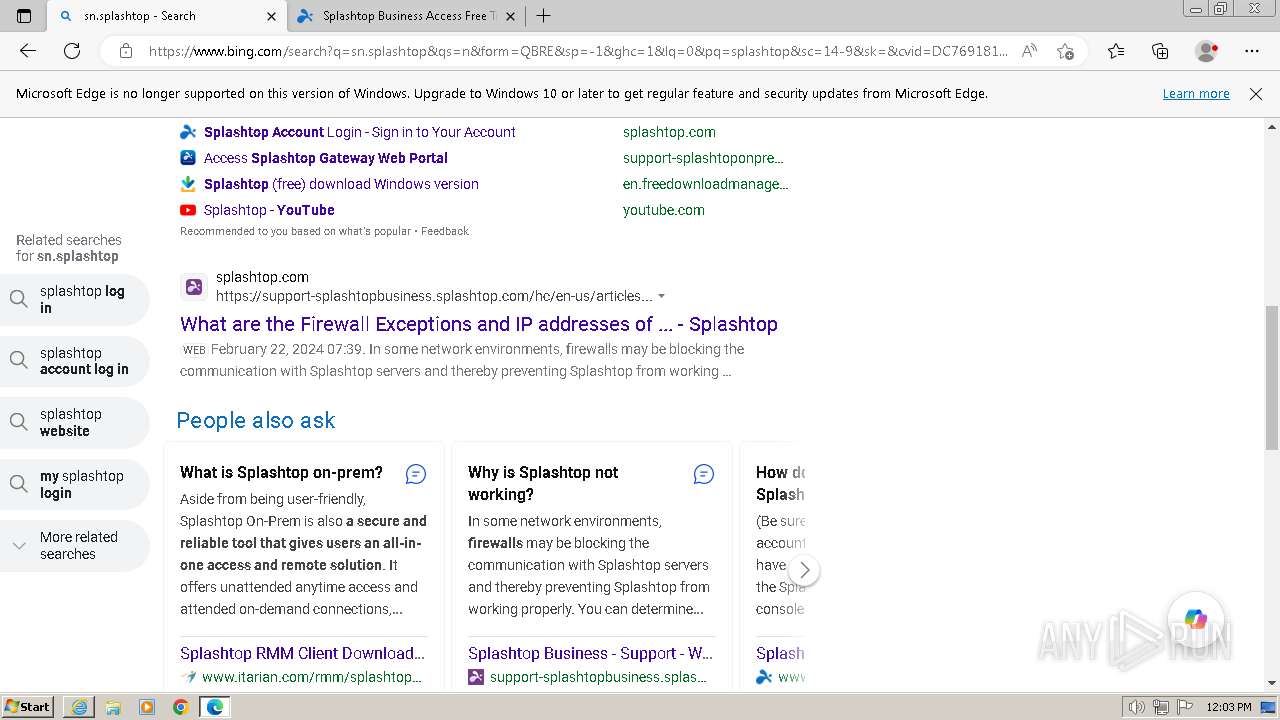Open www.itarian.com source URL
The width and height of the screenshot is (1280, 720).
[x=312, y=677]
